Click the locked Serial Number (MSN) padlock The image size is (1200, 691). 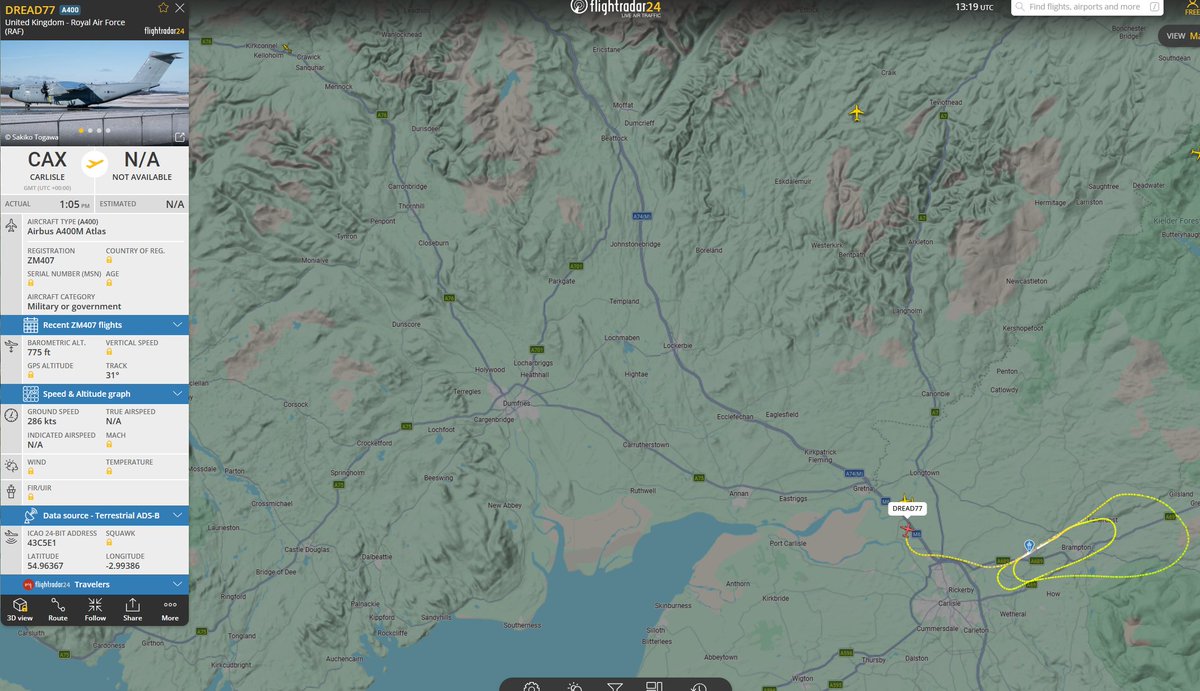[x=31, y=284]
